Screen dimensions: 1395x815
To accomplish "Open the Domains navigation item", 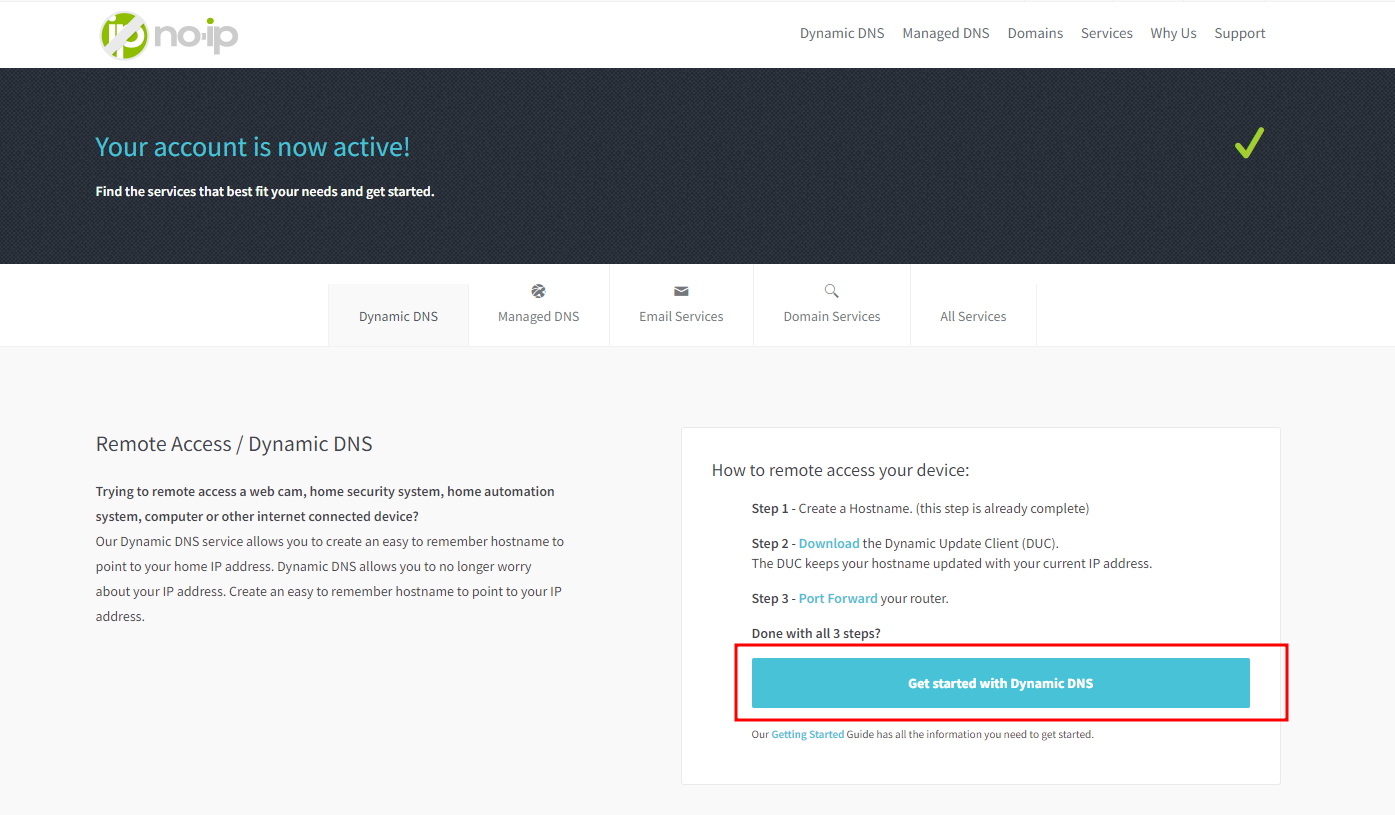I will [x=1035, y=33].
